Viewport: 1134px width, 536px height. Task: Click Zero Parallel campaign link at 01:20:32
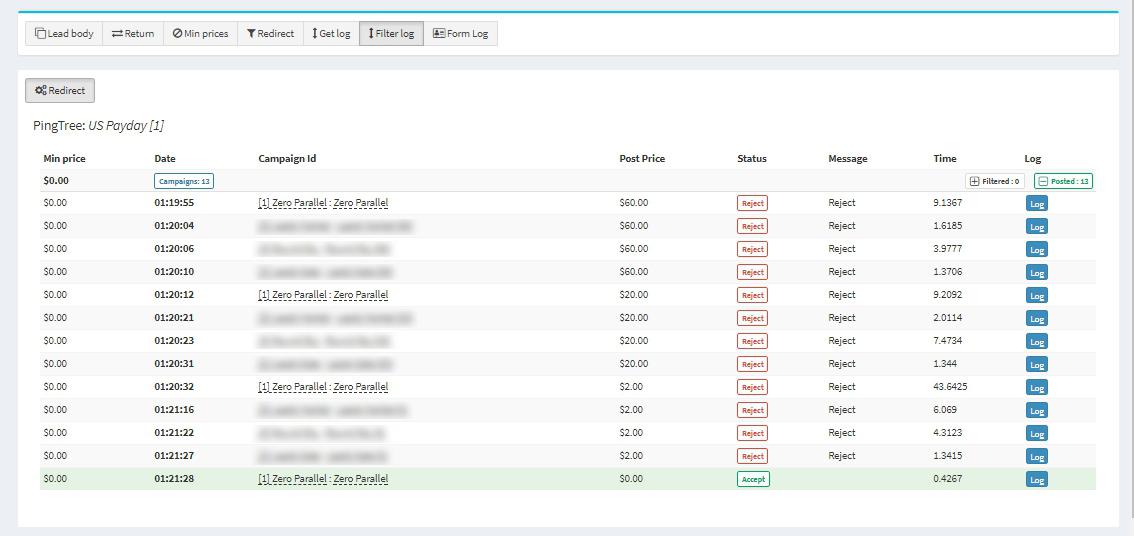[323, 387]
